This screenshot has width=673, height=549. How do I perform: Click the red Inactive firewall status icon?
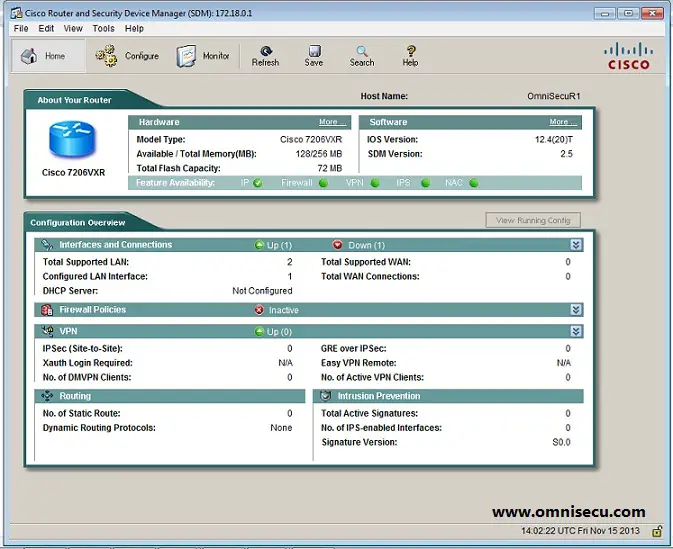pyautogui.click(x=259, y=309)
